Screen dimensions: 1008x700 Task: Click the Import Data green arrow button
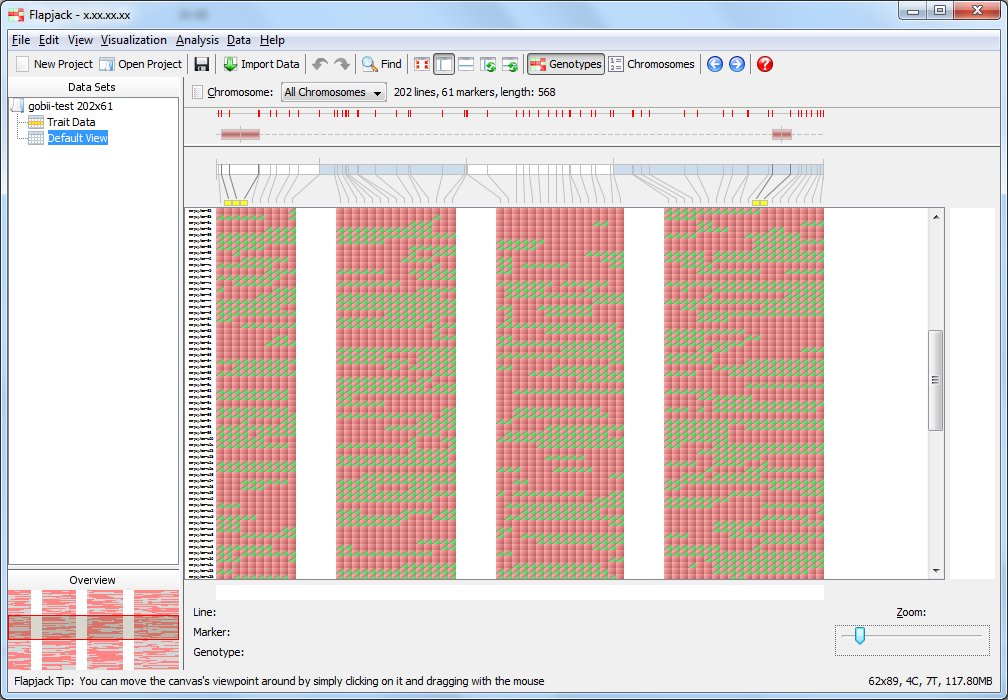point(262,64)
